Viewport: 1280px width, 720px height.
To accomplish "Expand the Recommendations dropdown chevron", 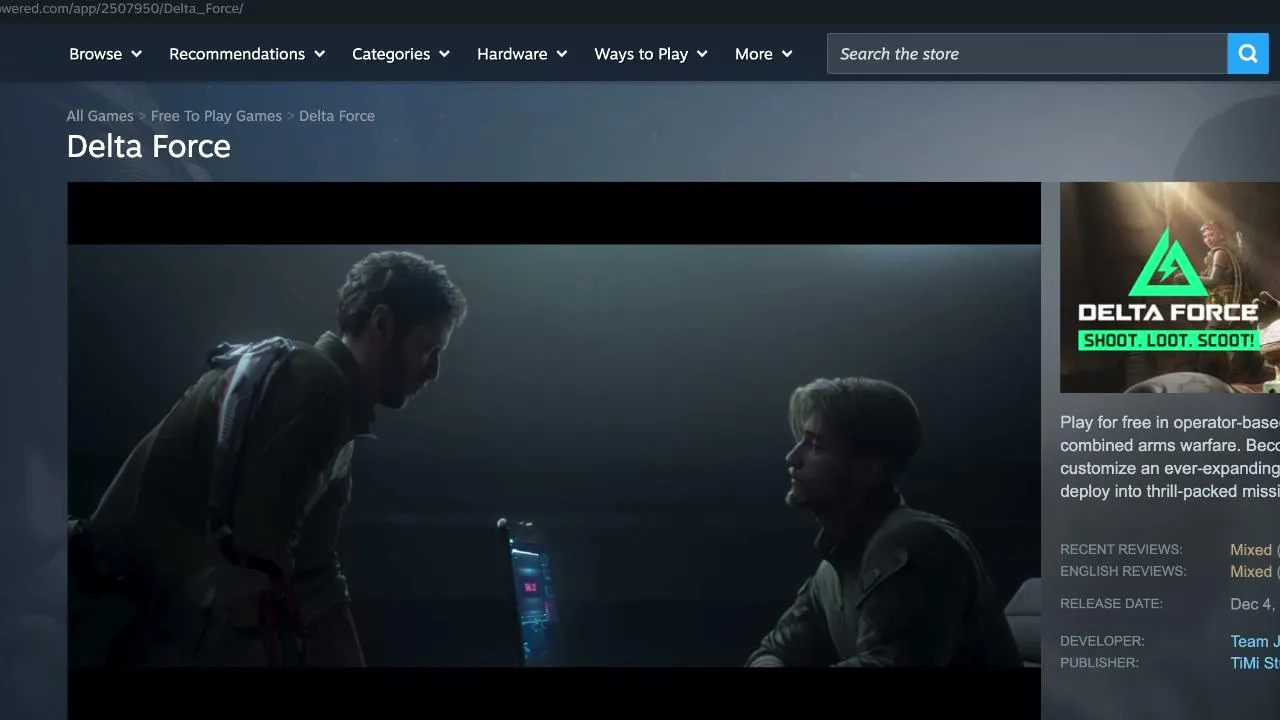I will pos(320,54).
